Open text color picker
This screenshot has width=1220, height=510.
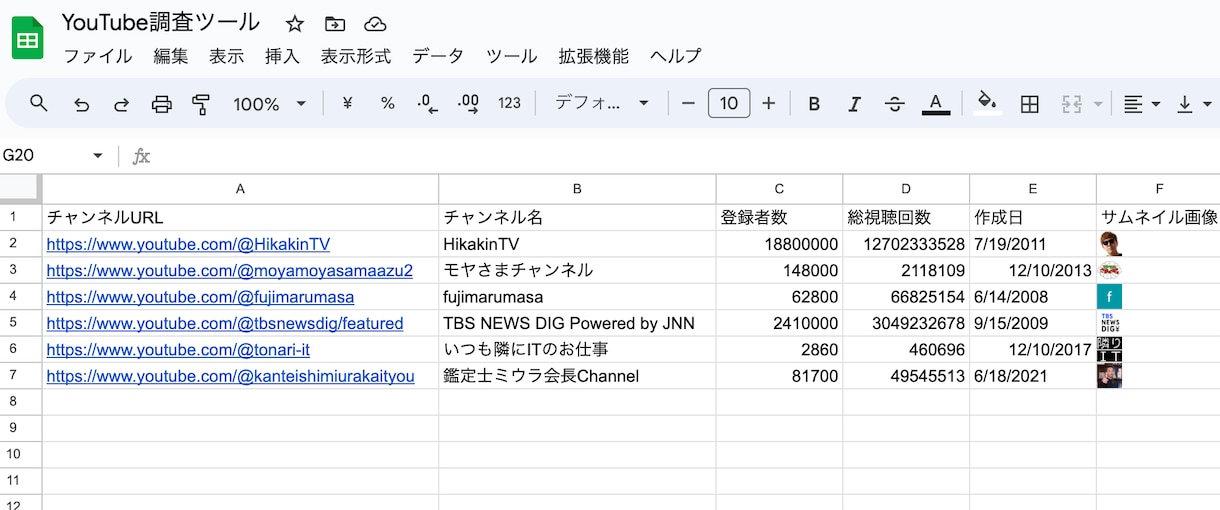point(936,104)
